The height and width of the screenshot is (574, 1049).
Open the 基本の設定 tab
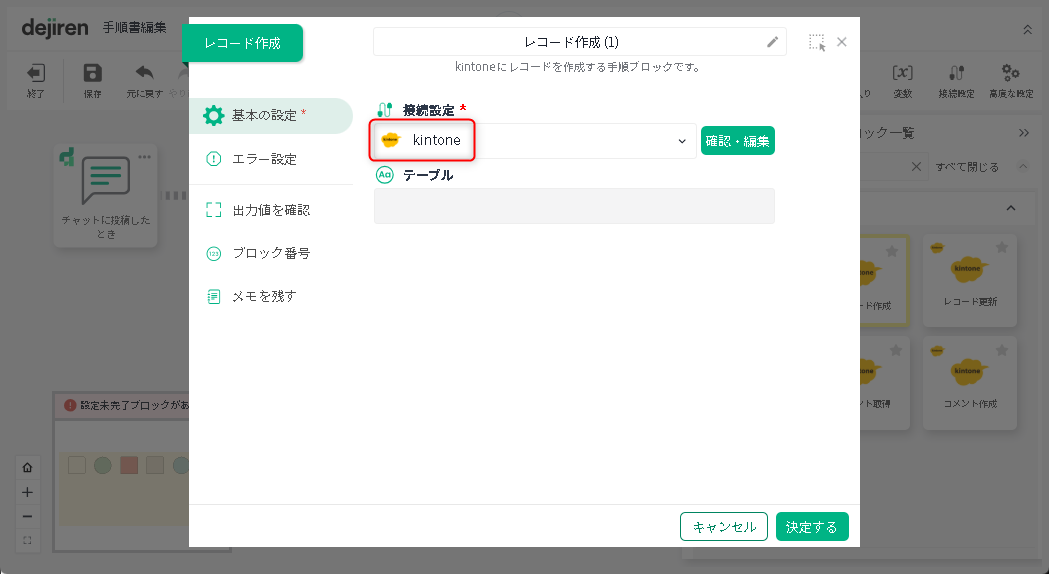click(x=270, y=115)
